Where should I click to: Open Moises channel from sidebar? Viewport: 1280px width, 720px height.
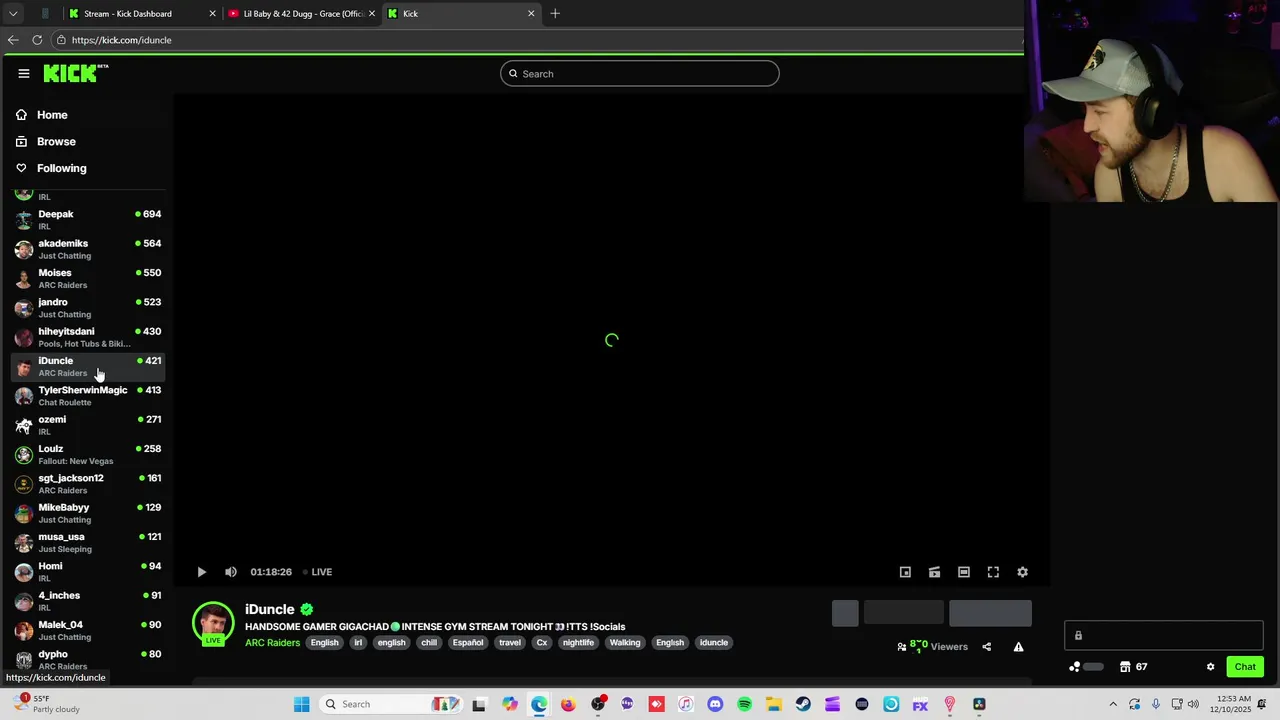pos(88,278)
